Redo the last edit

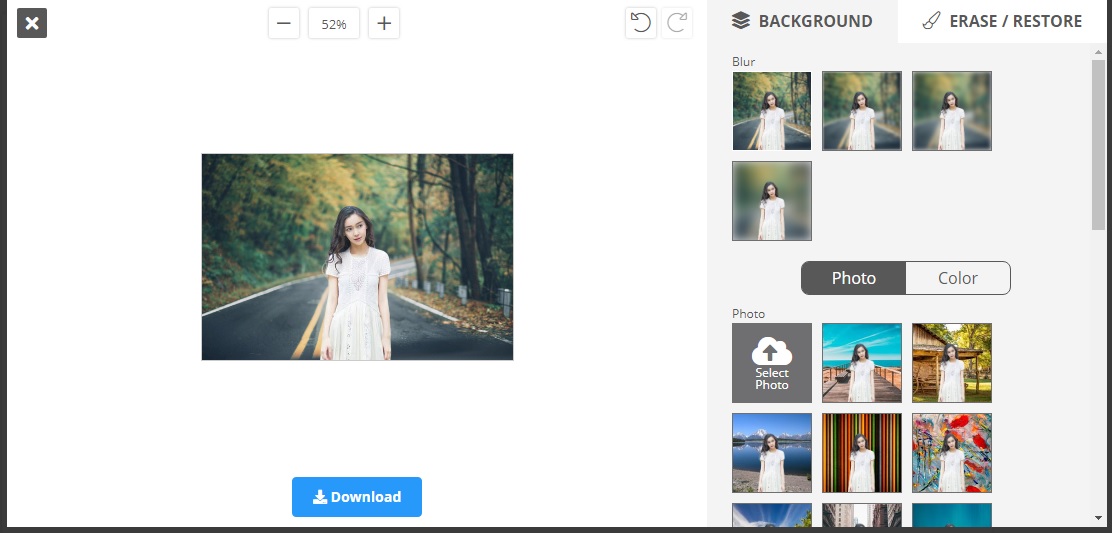677,23
